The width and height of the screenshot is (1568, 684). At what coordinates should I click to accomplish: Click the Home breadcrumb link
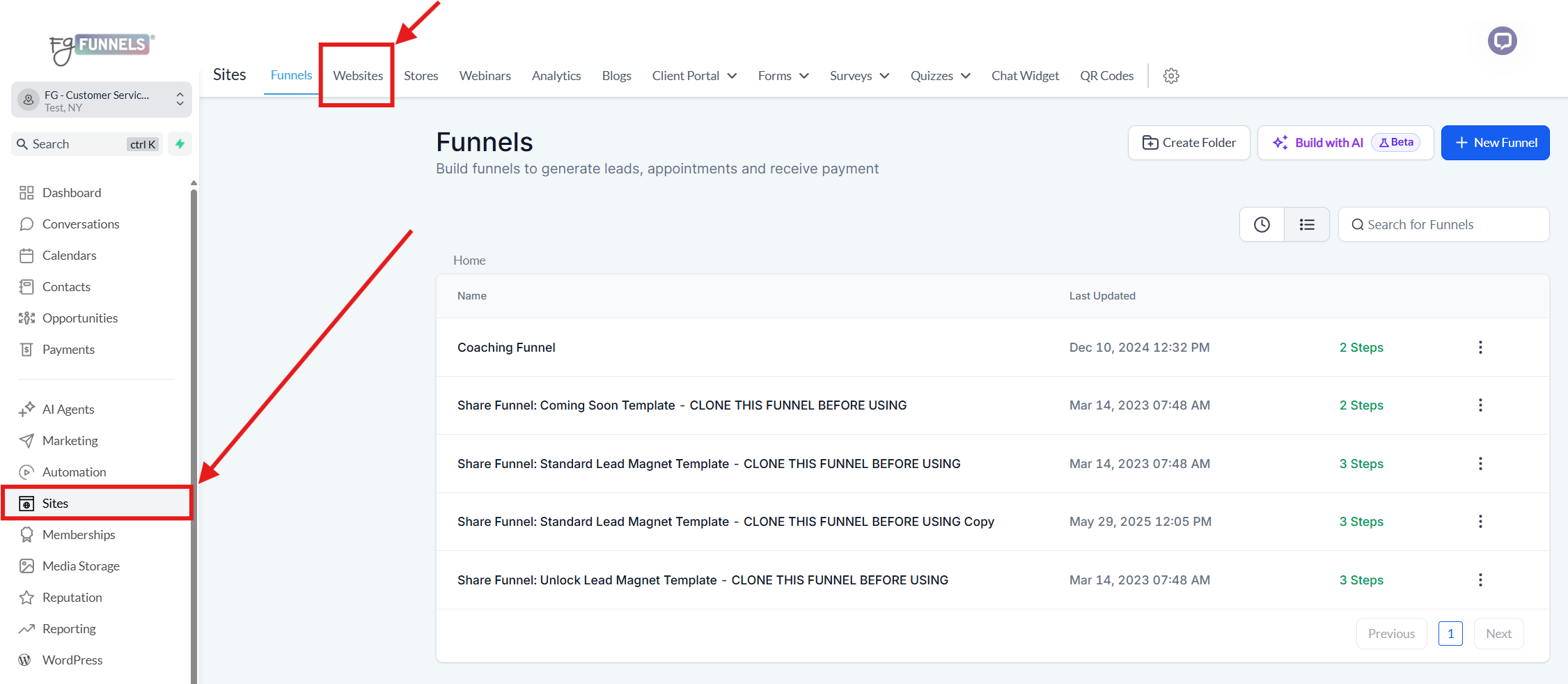pyautogui.click(x=469, y=261)
